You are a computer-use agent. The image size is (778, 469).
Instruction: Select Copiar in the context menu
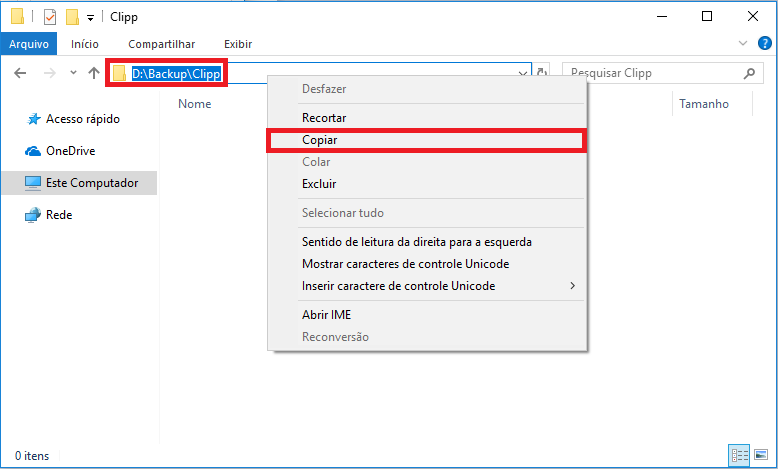point(426,140)
